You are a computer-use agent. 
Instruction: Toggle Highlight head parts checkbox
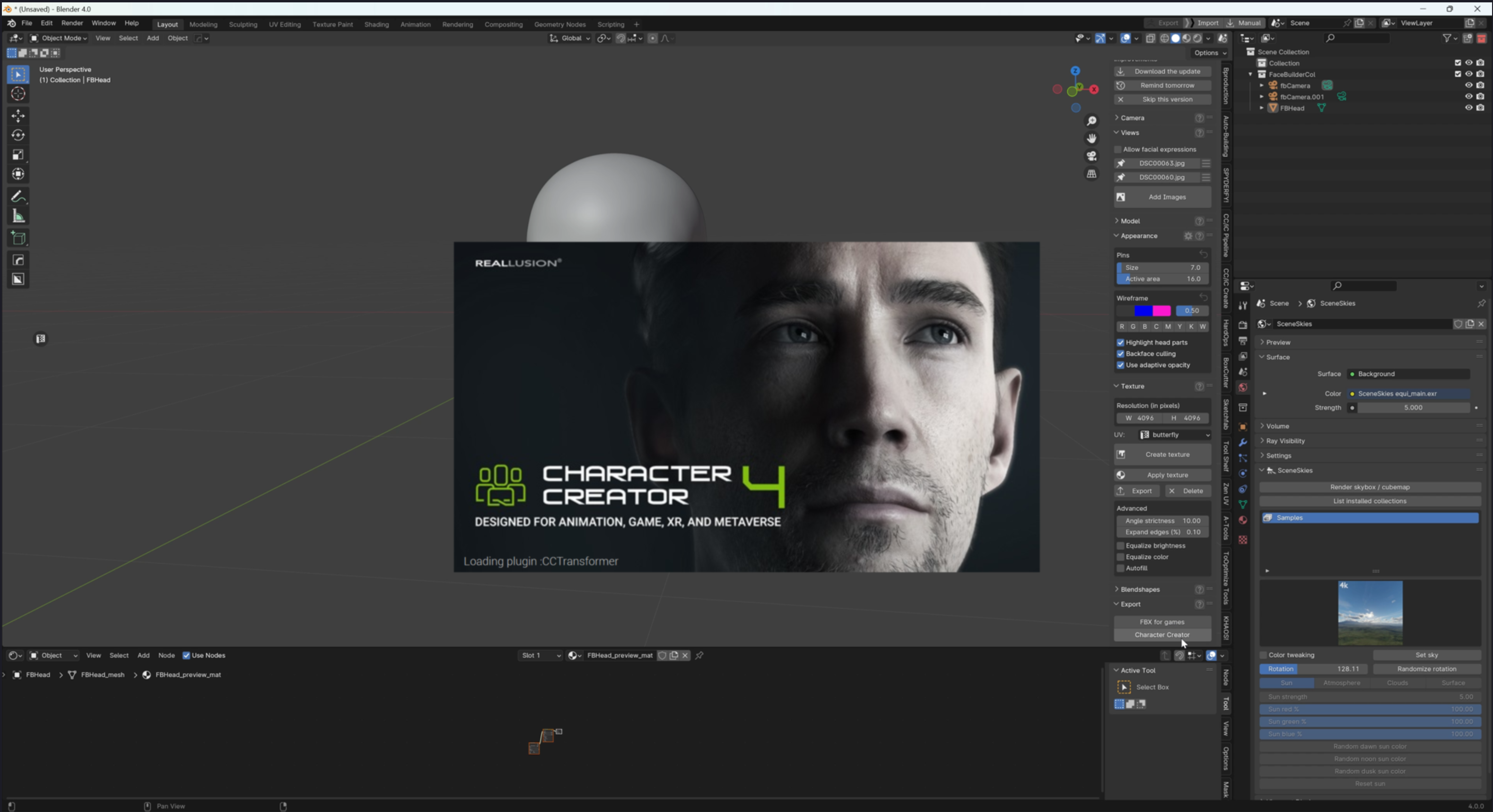tap(1120, 342)
